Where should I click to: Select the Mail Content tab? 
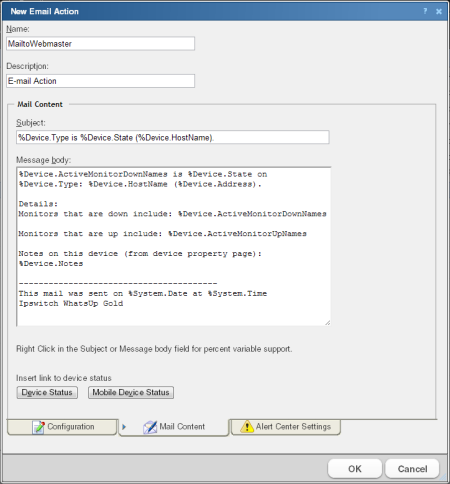(174, 427)
